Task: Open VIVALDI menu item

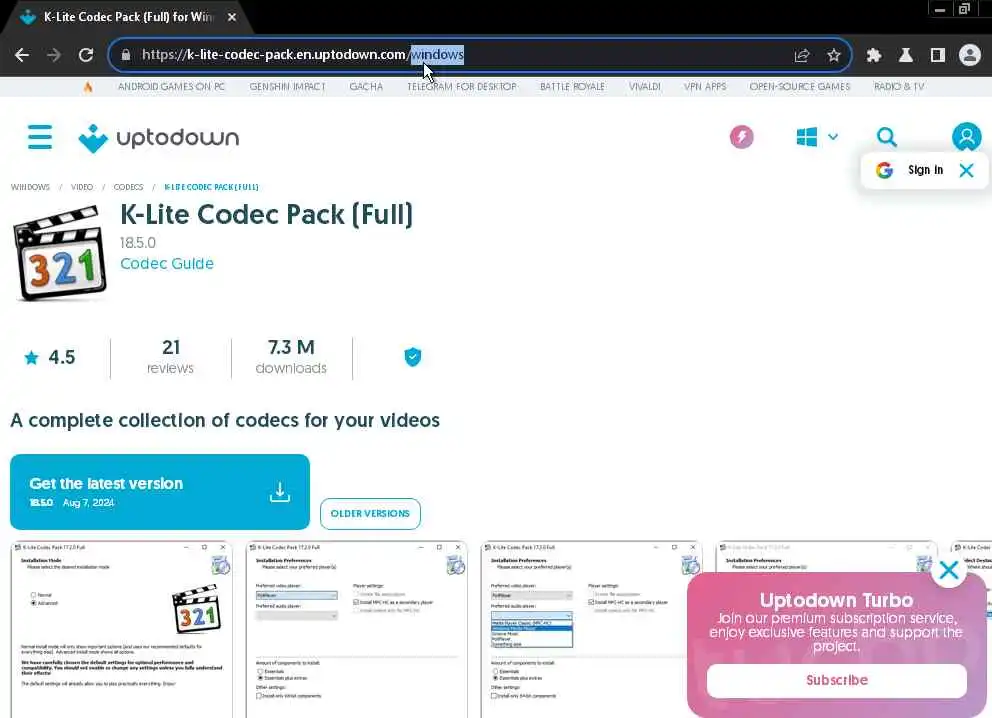Action: [645, 87]
